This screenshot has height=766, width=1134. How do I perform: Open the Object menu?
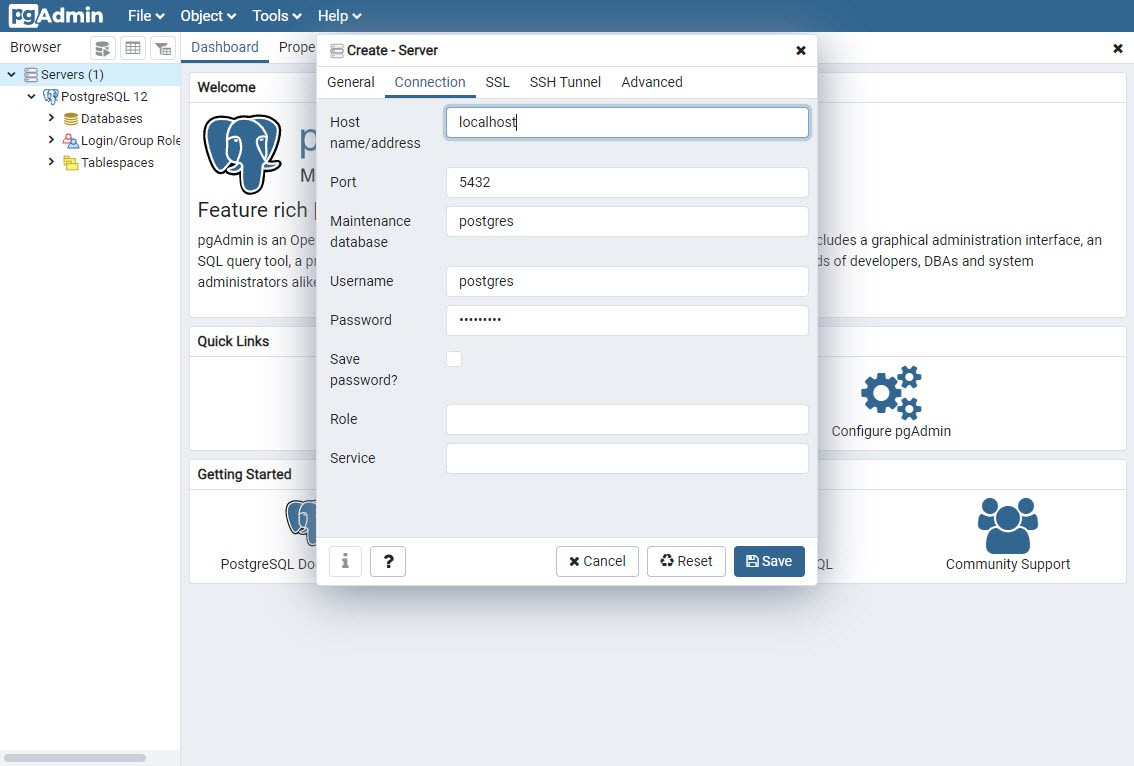point(208,16)
